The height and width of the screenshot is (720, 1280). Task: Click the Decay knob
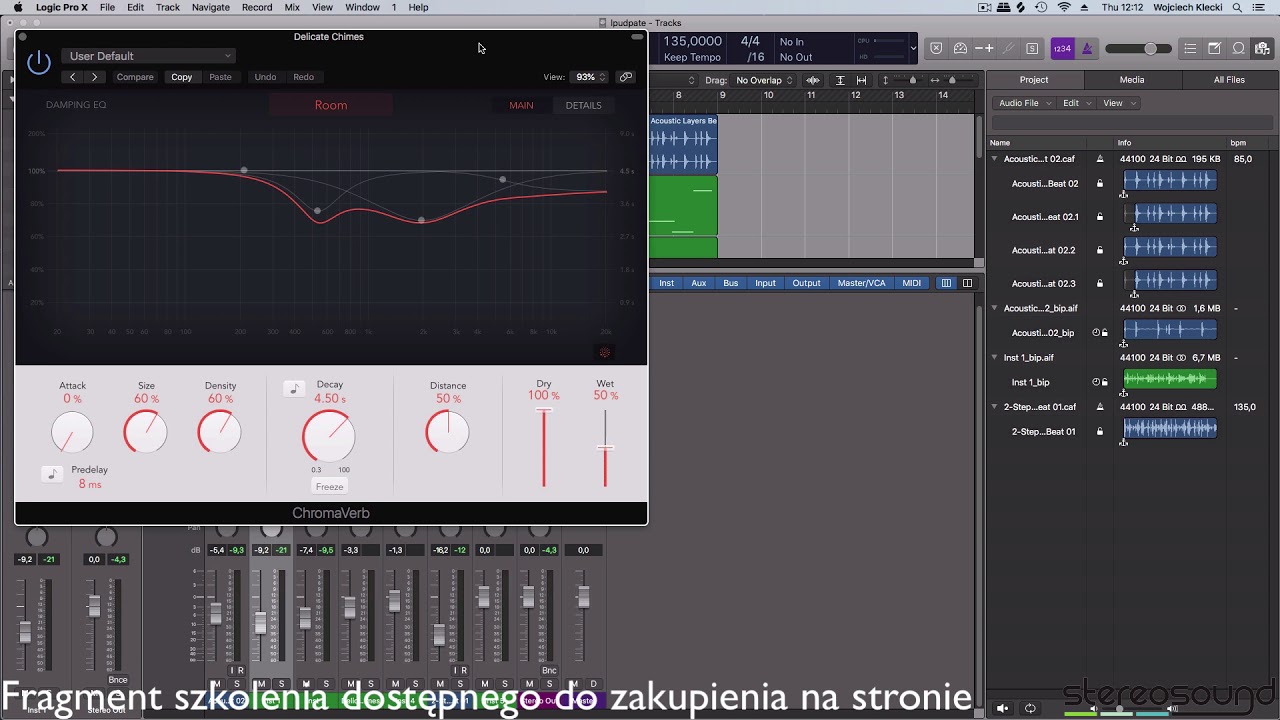[328, 436]
